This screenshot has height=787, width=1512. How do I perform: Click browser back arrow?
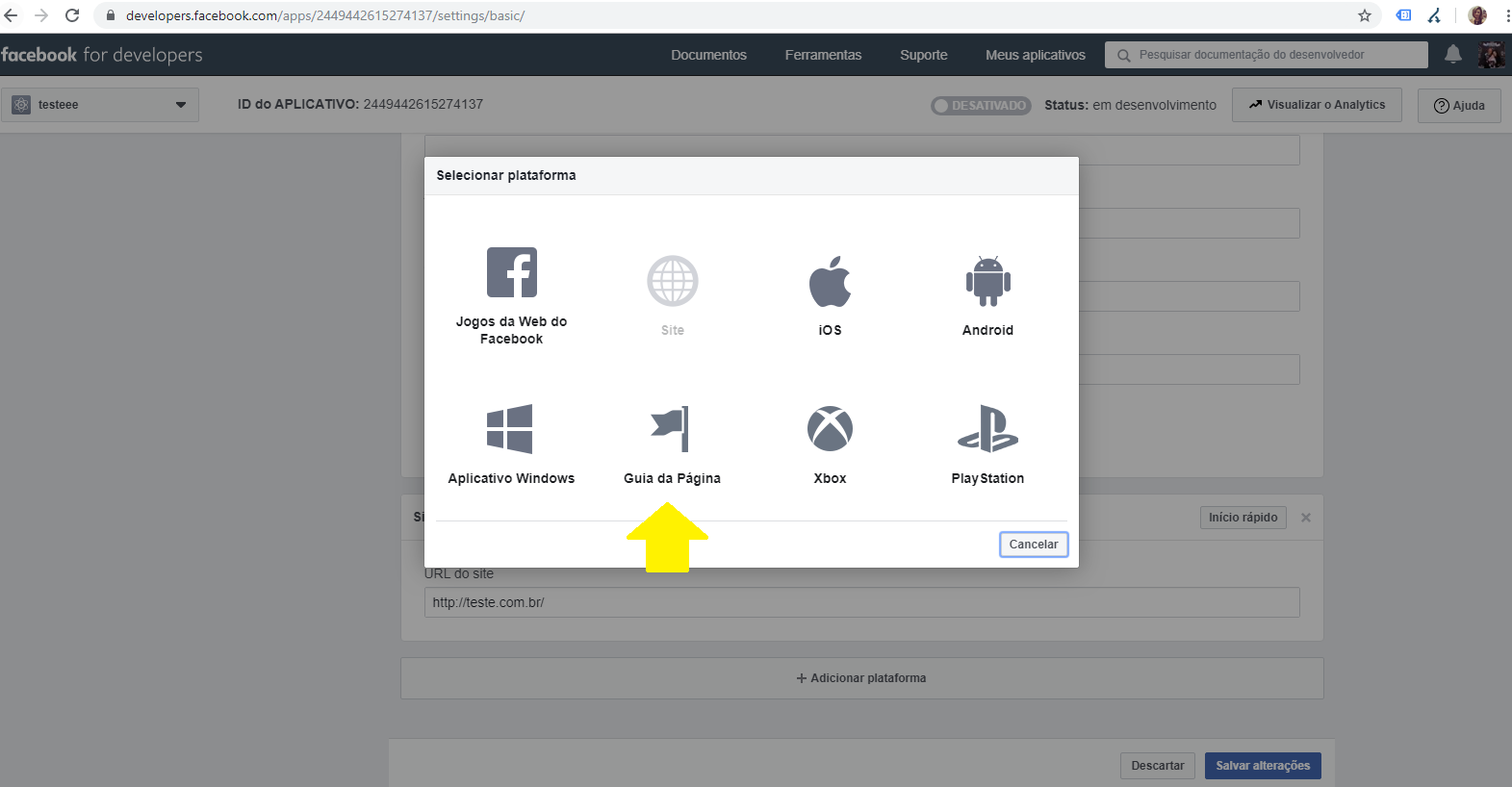point(12,15)
